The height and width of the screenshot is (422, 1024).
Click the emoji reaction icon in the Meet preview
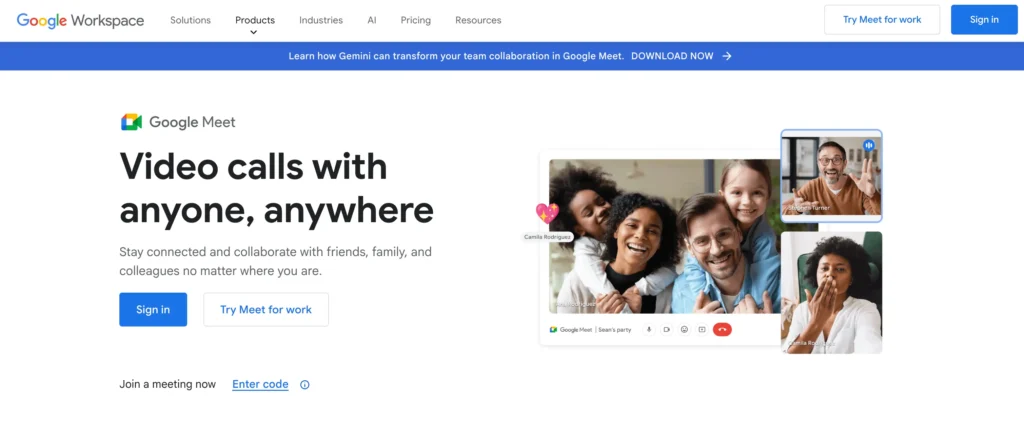pos(684,330)
